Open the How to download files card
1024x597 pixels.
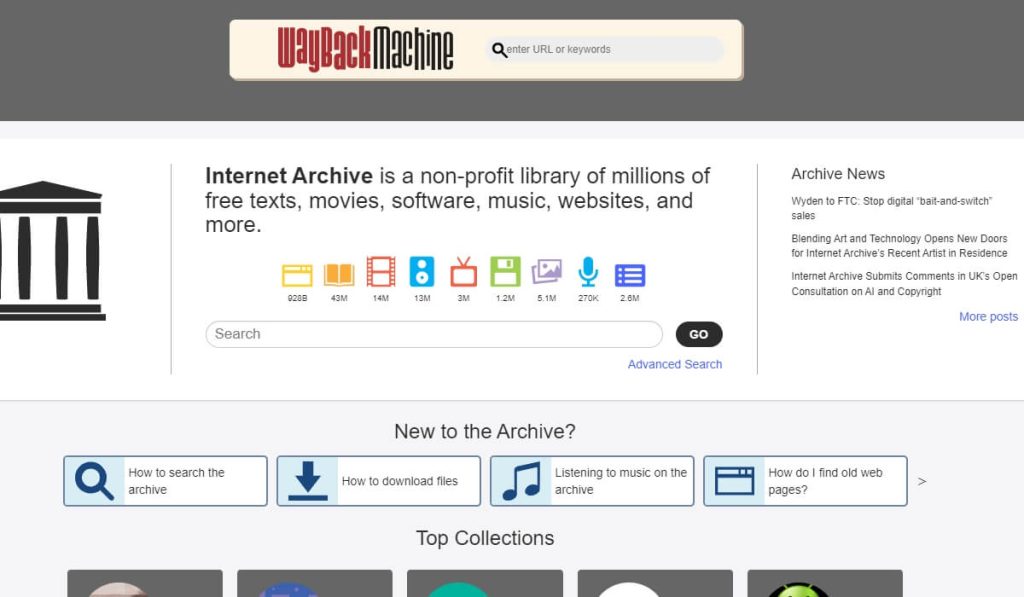379,481
